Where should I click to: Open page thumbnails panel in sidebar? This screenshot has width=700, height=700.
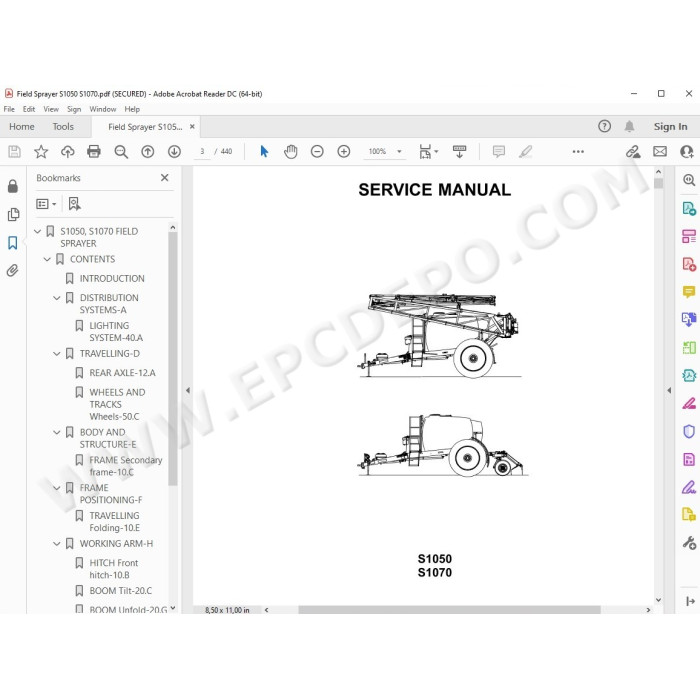(13, 215)
